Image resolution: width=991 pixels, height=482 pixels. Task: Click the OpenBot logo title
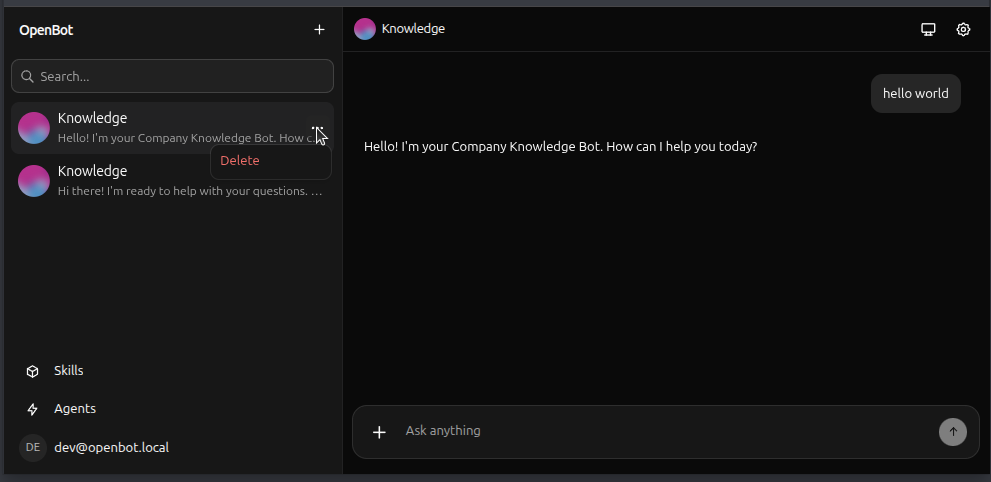click(46, 30)
